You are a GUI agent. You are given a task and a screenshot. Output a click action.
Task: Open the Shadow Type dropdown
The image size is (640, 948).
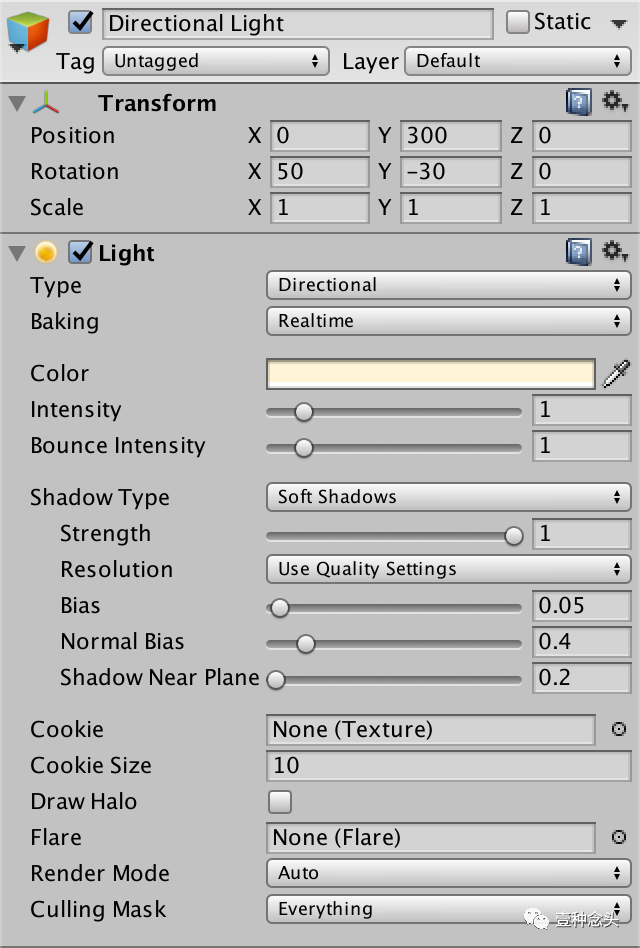(x=448, y=497)
